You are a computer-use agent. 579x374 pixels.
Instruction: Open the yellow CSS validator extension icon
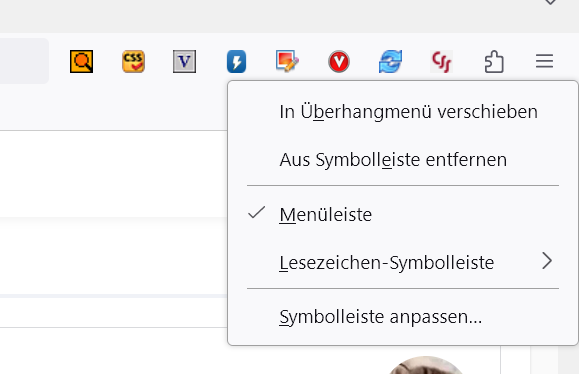click(x=133, y=61)
